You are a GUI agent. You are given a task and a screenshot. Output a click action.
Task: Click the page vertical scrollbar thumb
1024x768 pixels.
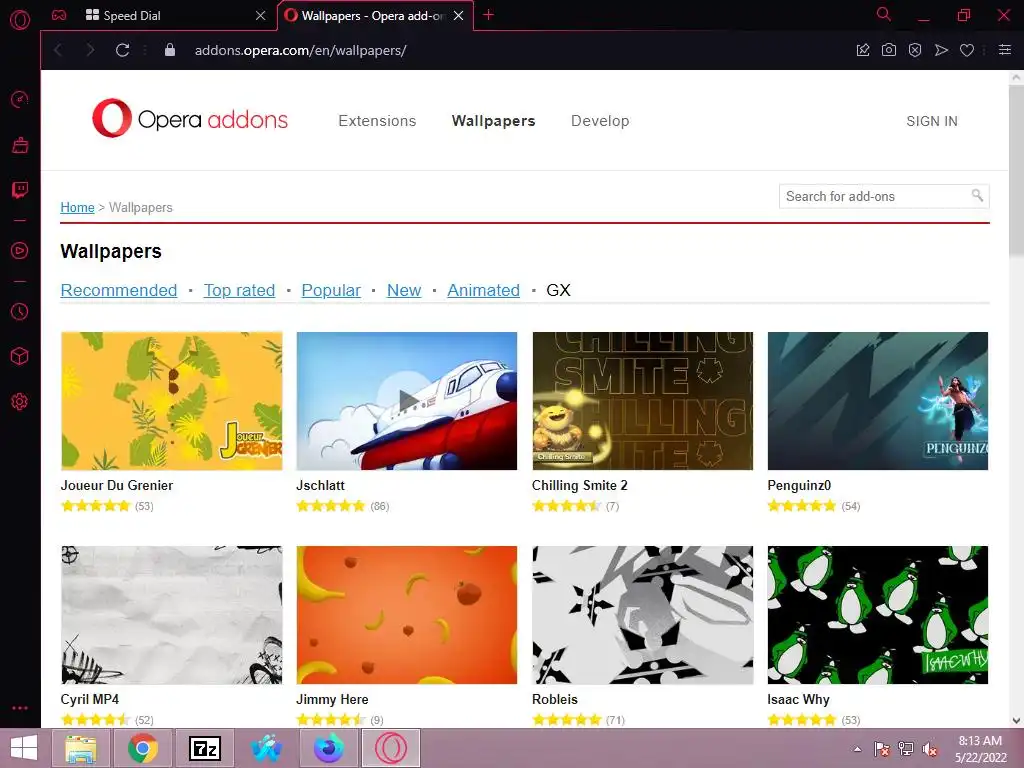pos(1016,170)
